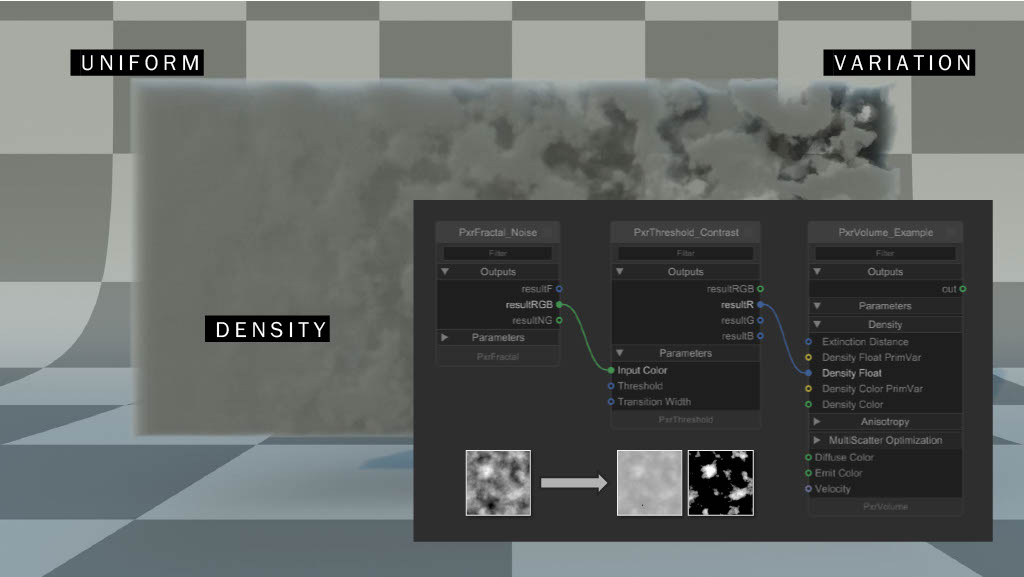Click the Extinction Distance input port

pyautogui.click(x=808, y=342)
